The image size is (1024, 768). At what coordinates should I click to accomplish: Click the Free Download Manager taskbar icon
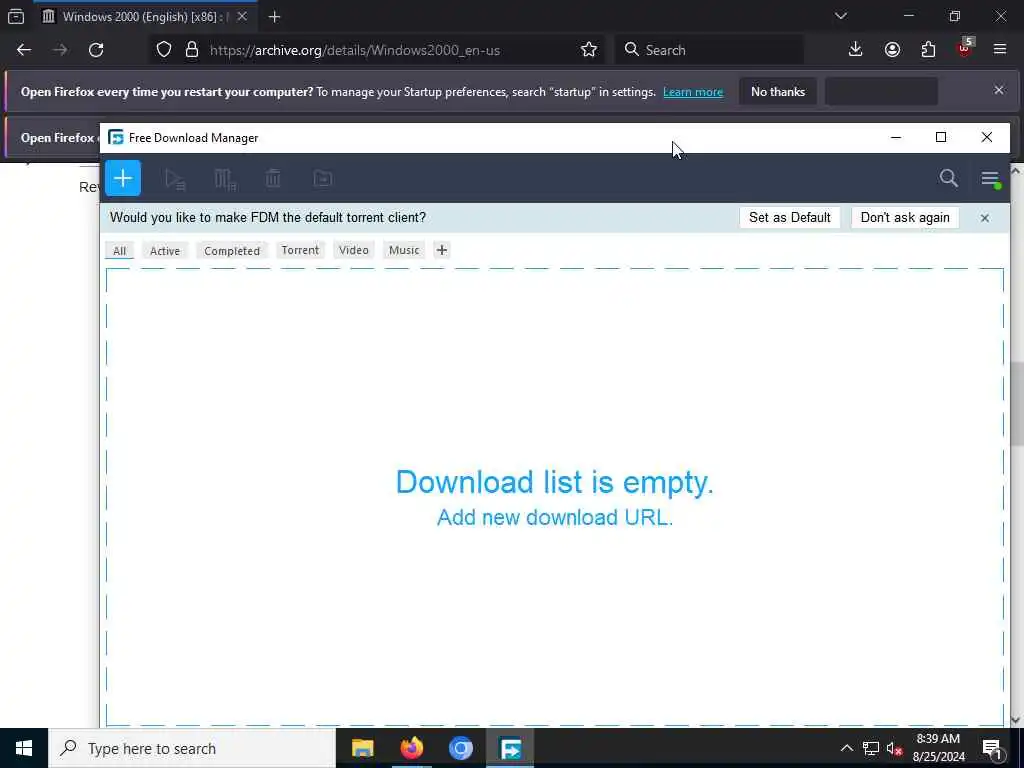coord(510,748)
